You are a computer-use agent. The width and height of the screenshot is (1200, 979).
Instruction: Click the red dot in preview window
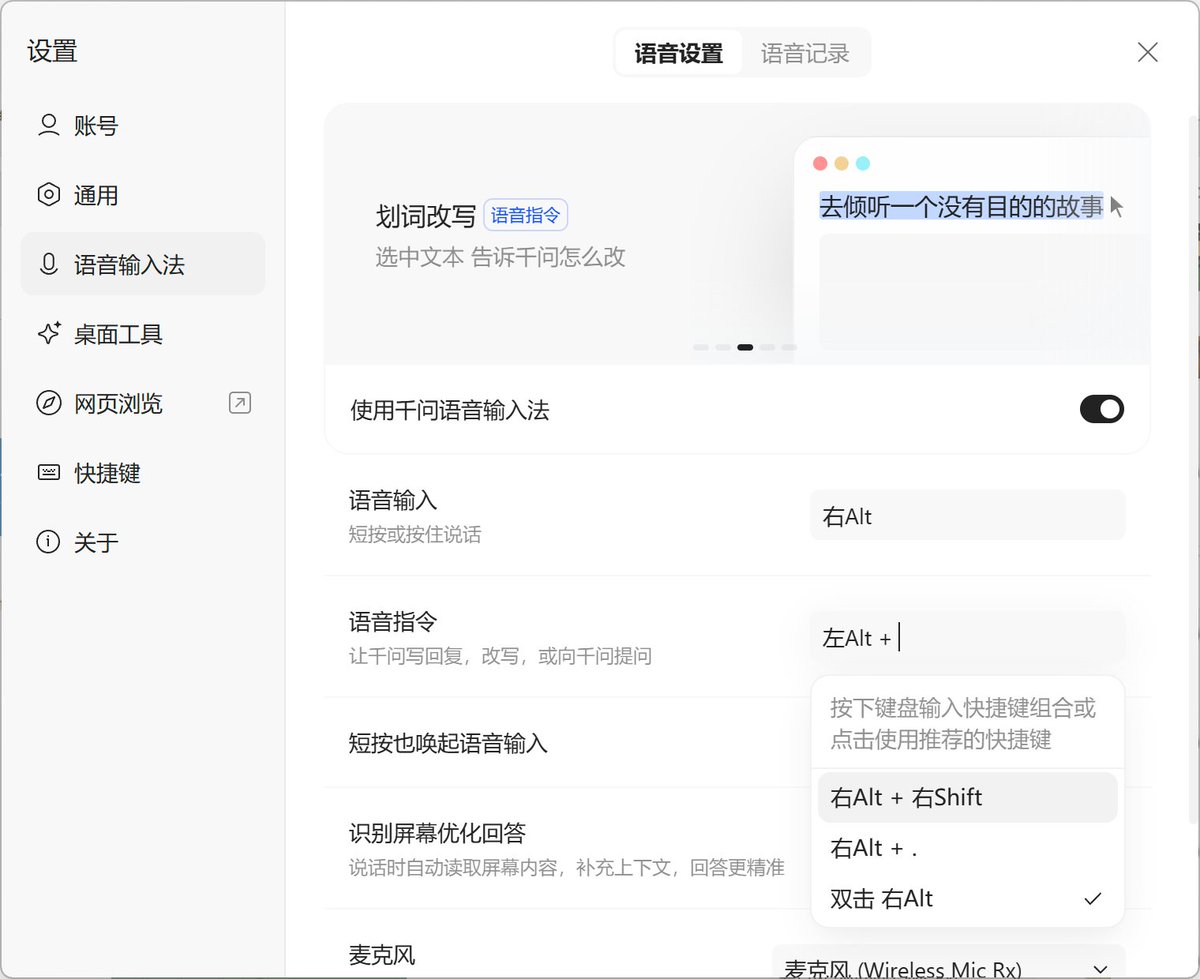820,163
